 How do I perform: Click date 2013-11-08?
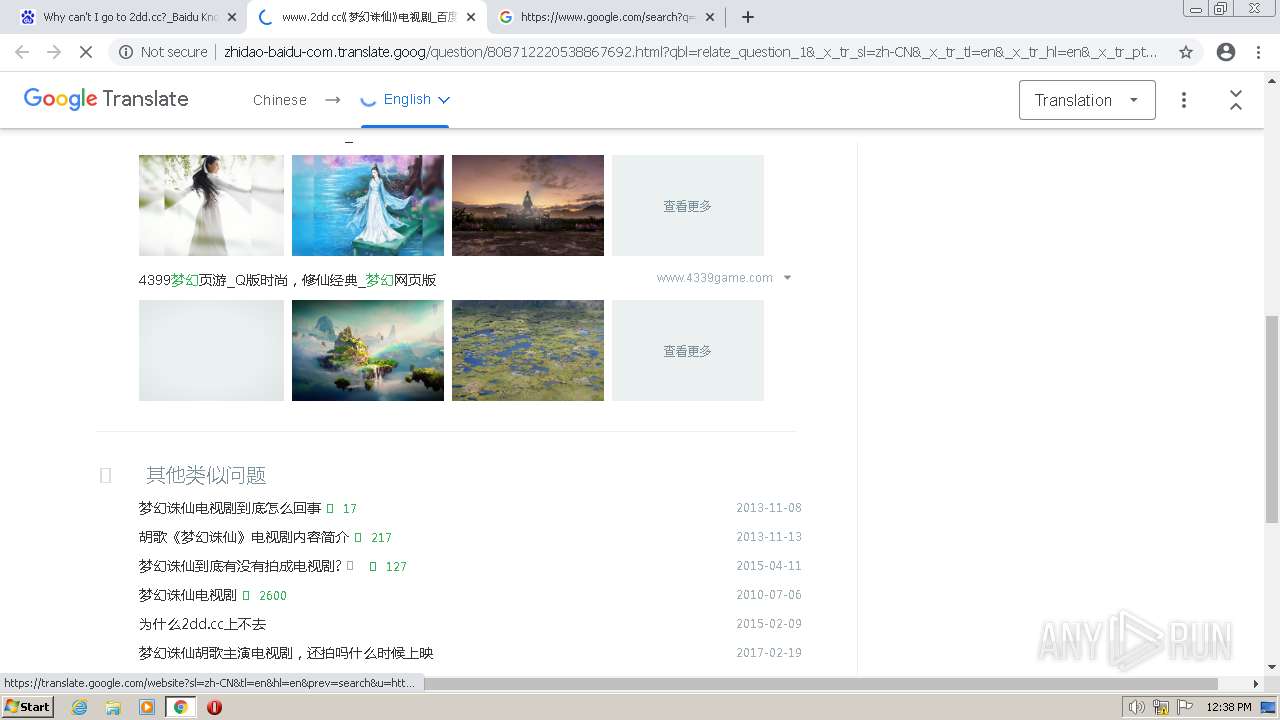click(769, 508)
